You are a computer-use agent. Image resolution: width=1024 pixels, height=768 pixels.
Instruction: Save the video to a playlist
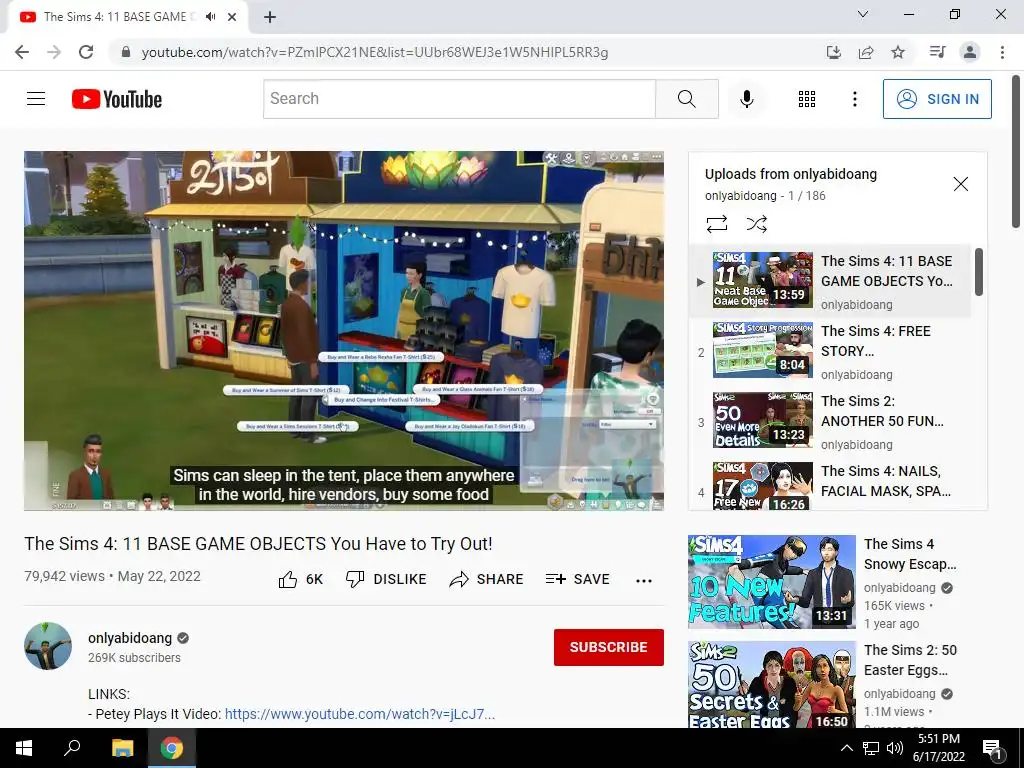(577, 579)
